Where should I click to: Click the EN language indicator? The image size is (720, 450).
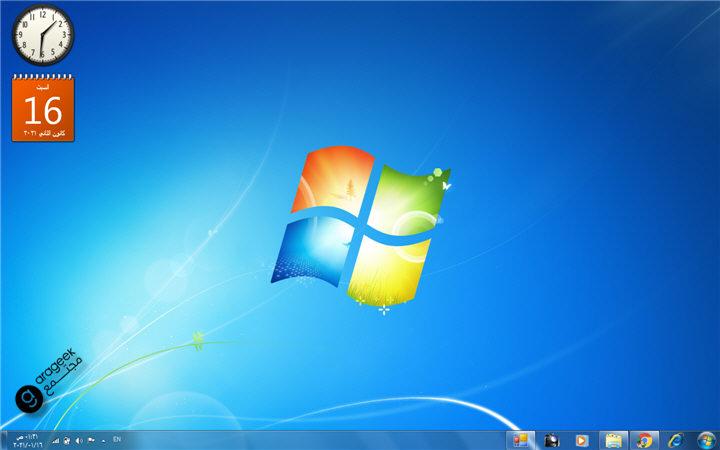(117, 439)
